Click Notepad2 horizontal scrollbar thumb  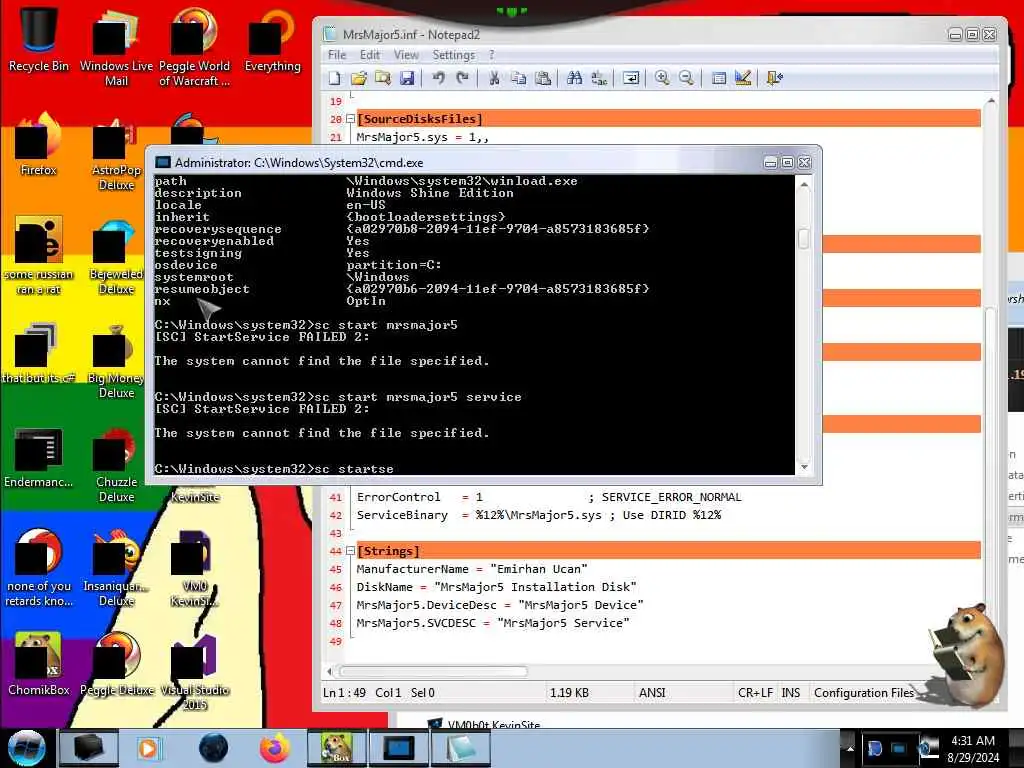[x=433, y=671]
